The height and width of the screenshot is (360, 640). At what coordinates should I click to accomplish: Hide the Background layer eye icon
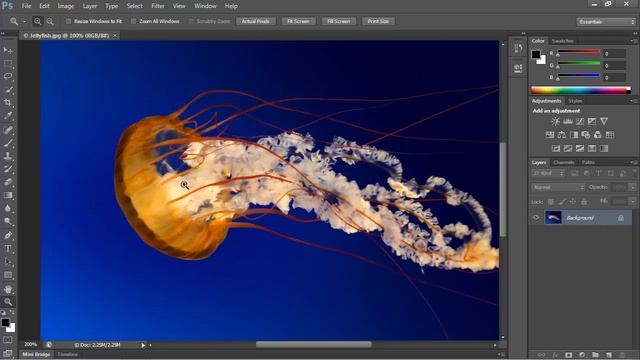536,218
